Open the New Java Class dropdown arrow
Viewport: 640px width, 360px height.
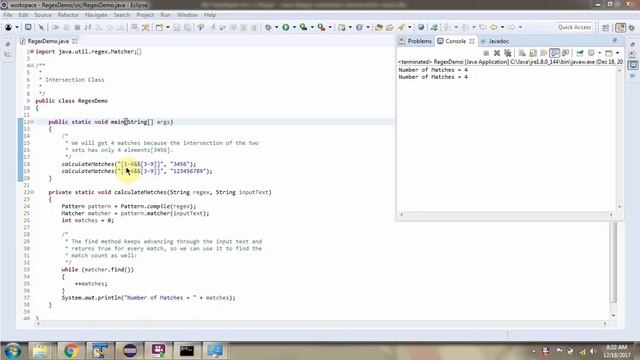(368, 27)
